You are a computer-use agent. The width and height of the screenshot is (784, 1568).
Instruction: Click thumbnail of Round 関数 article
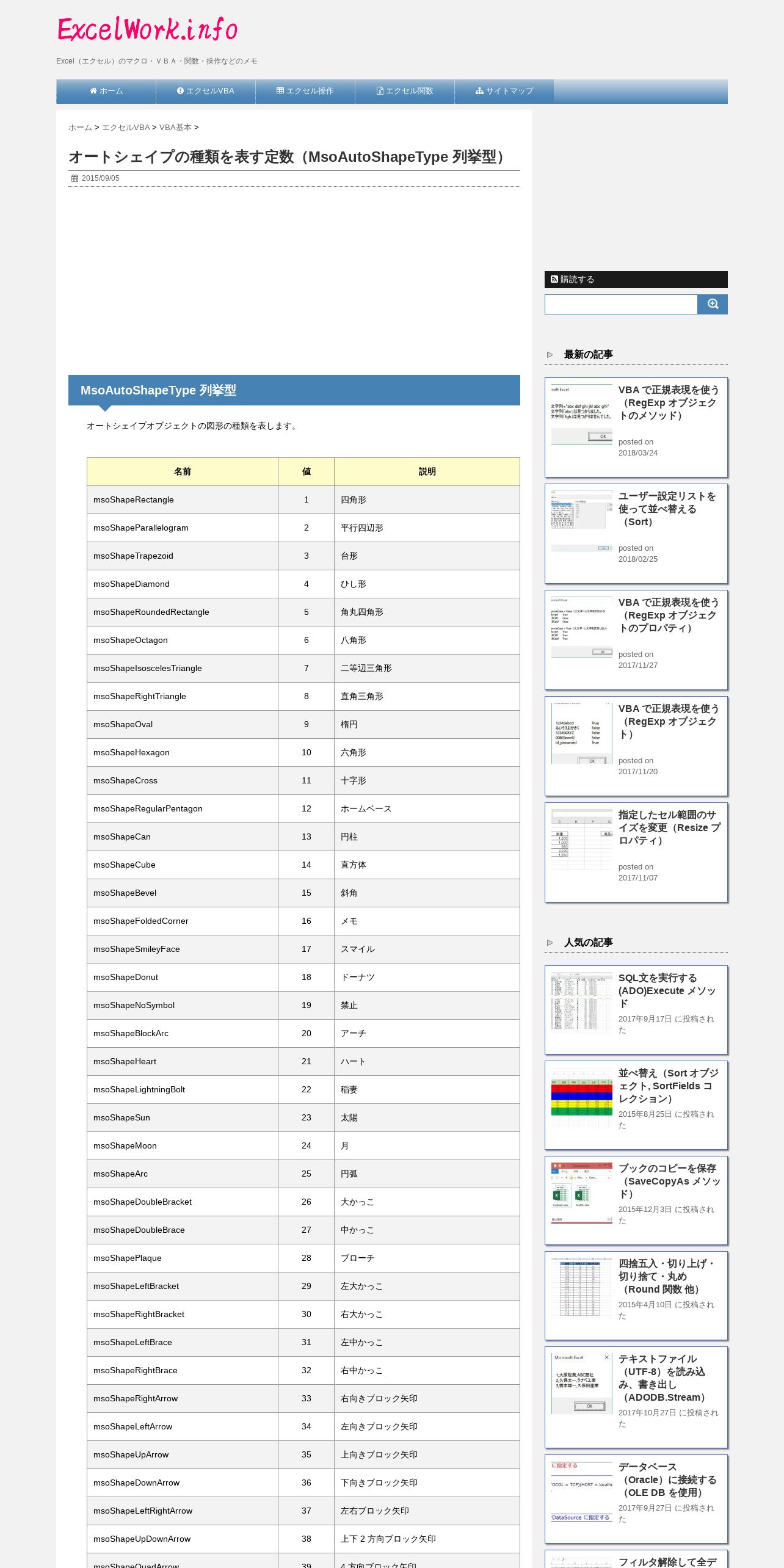point(582,1288)
